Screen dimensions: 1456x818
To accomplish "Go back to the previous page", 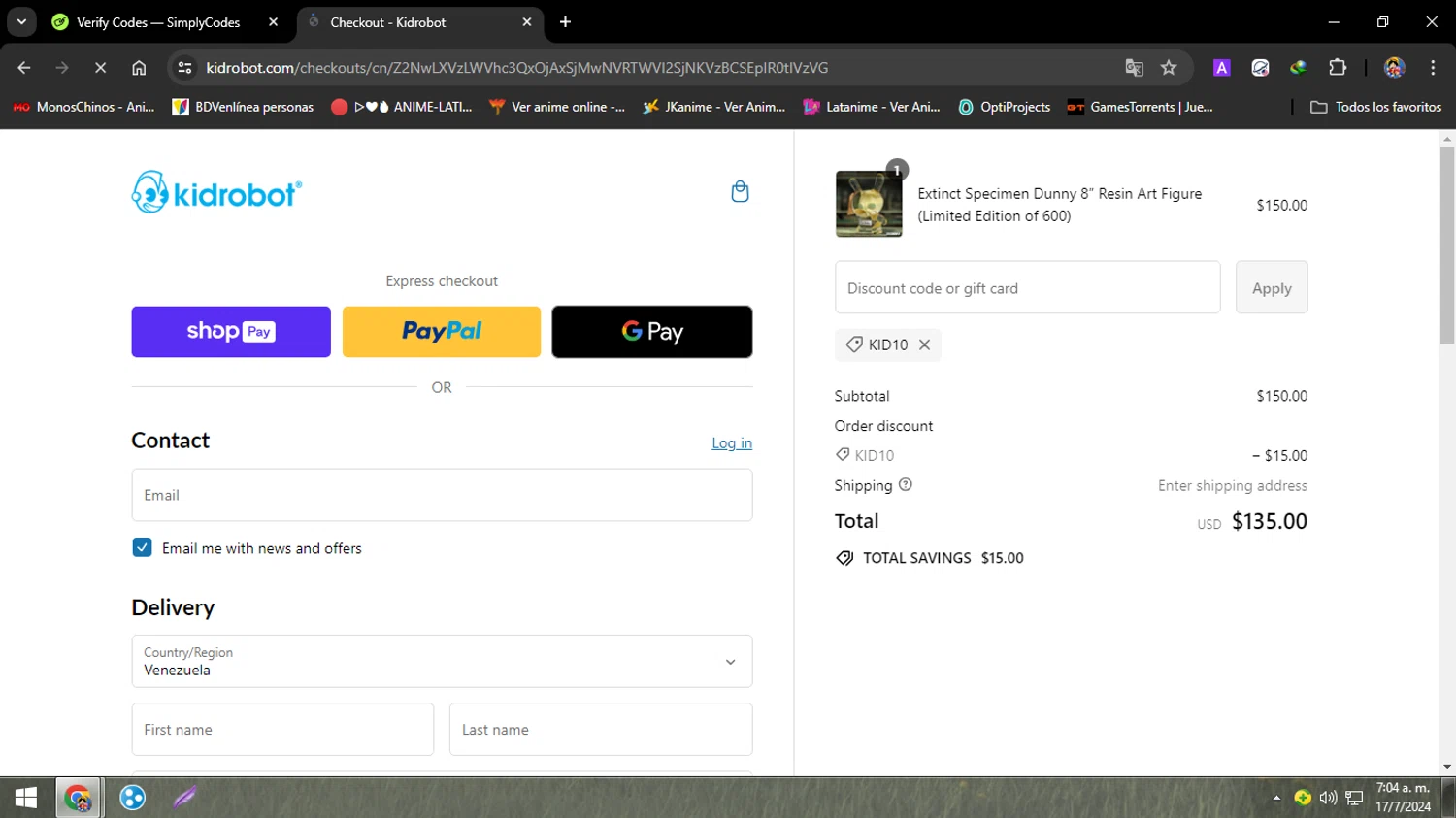I will click(24, 68).
